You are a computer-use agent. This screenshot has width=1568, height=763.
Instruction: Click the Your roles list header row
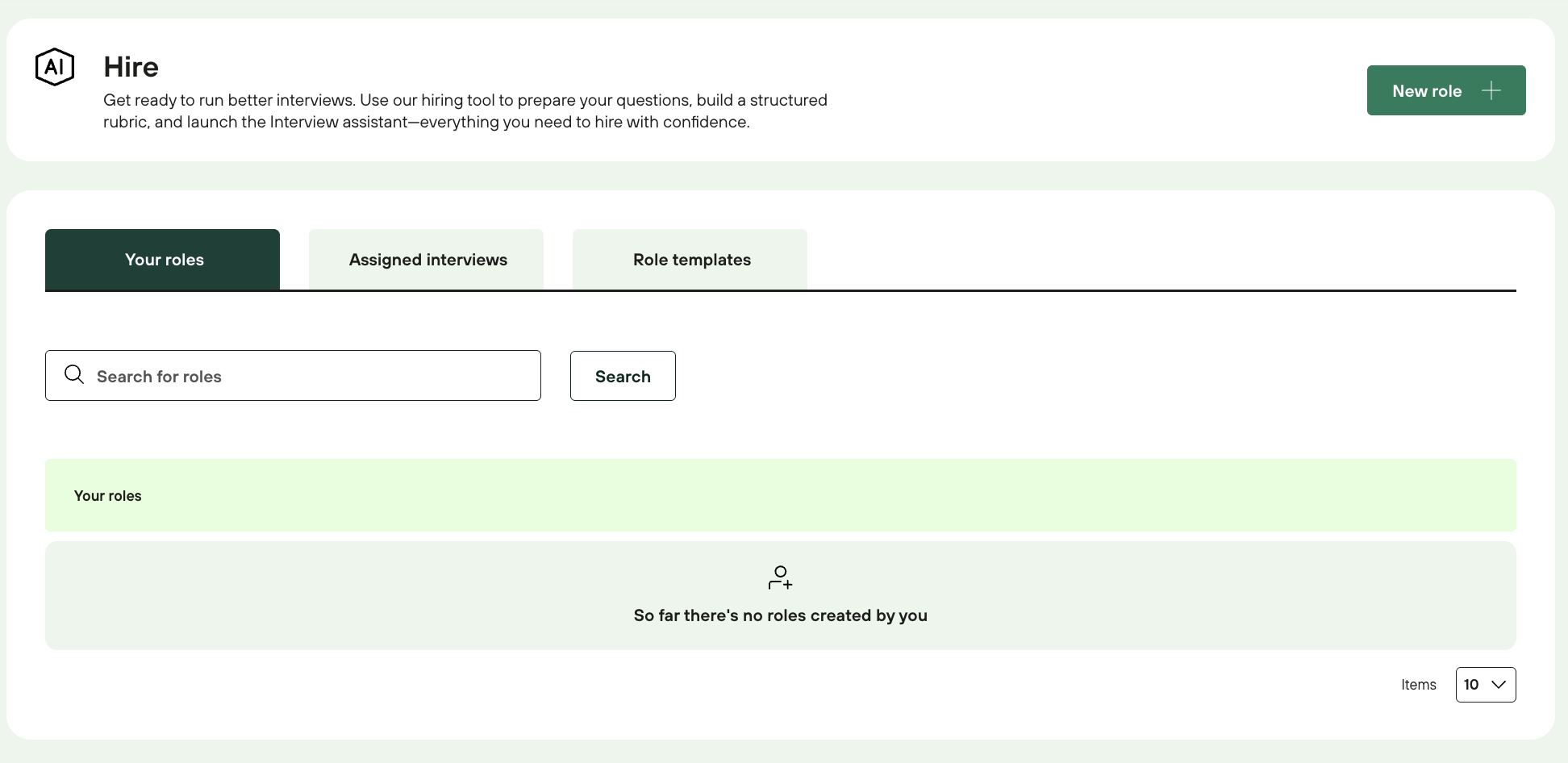point(780,495)
